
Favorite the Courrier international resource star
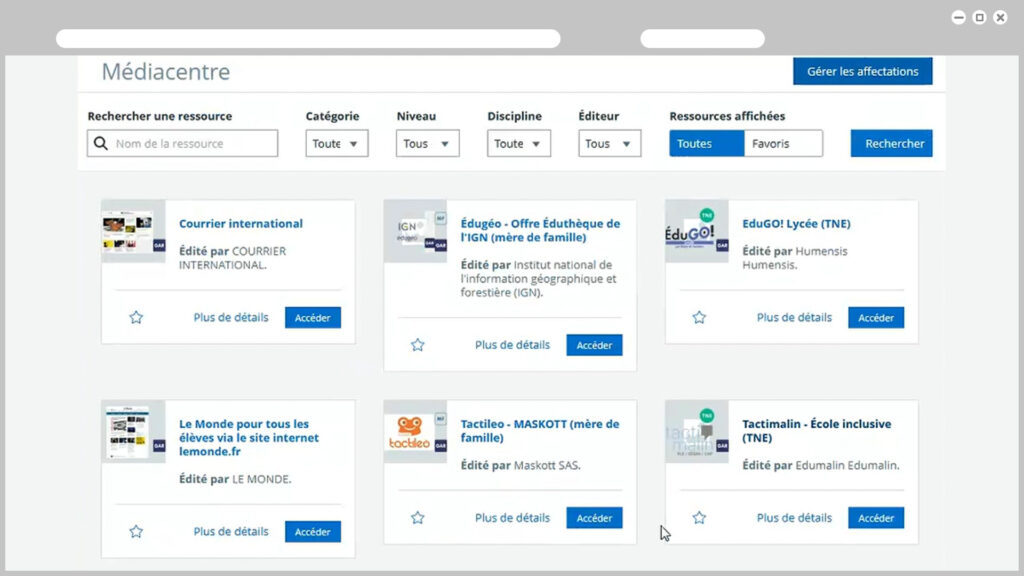tap(136, 317)
